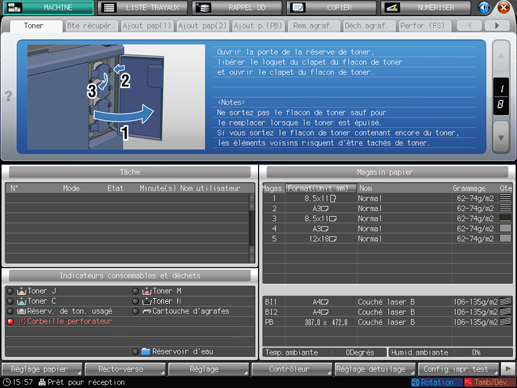Show more bottom buttons with right arrow
517x388 pixels.
click(508, 369)
